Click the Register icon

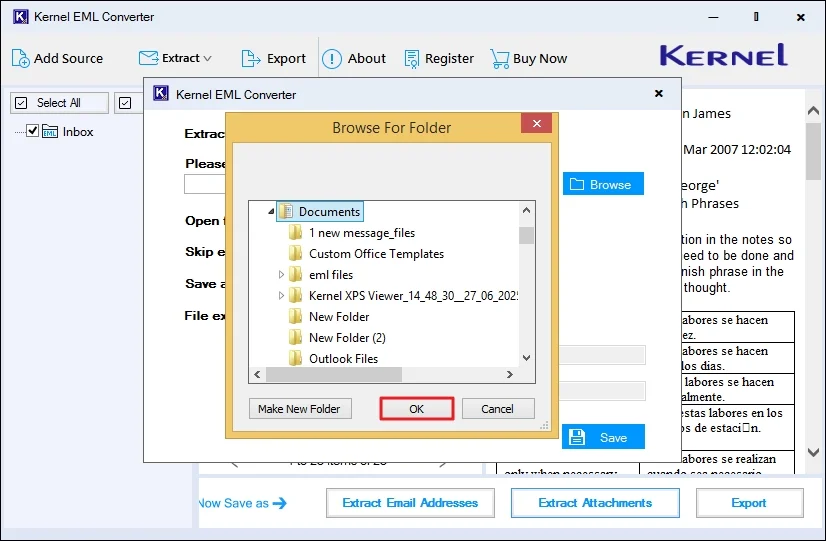pyautogui.click(x=413, y=58)
